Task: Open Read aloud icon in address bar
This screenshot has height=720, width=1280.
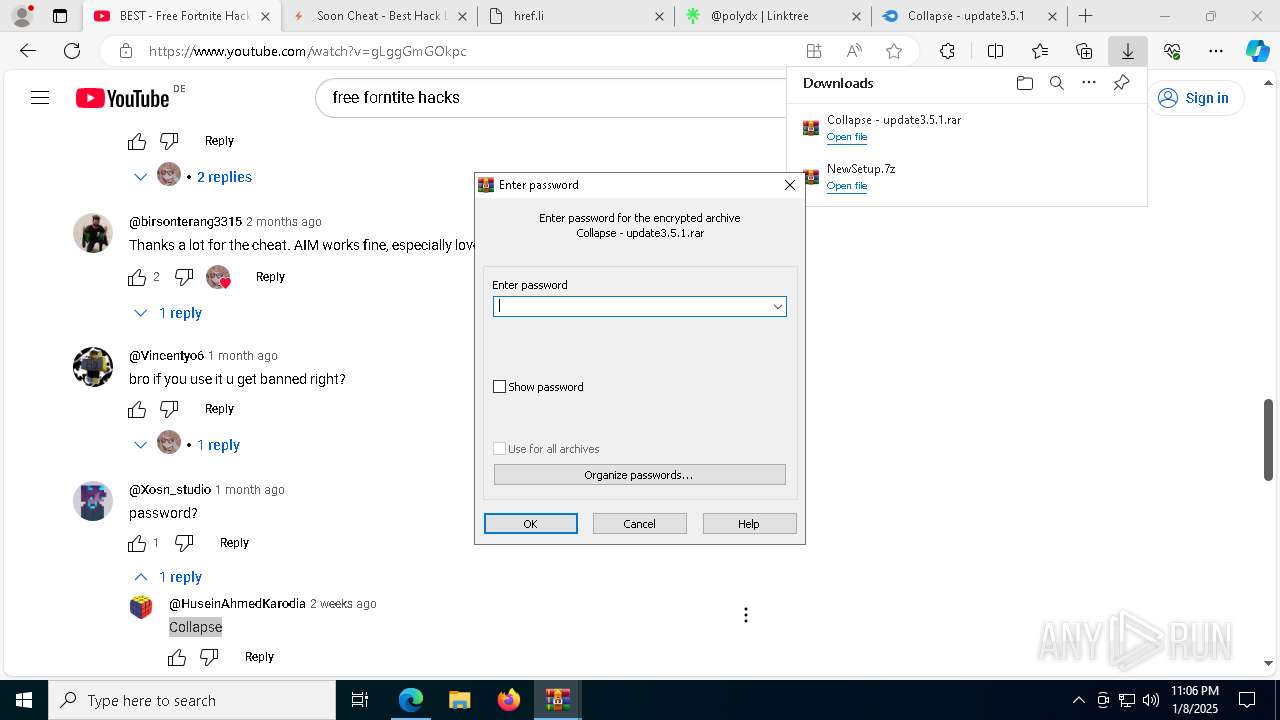Action: [854, 51]
